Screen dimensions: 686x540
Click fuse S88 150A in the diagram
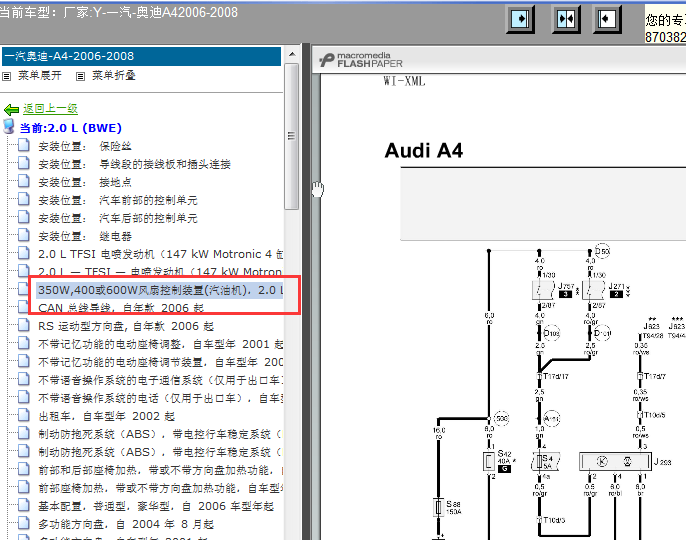coord(438,508)
